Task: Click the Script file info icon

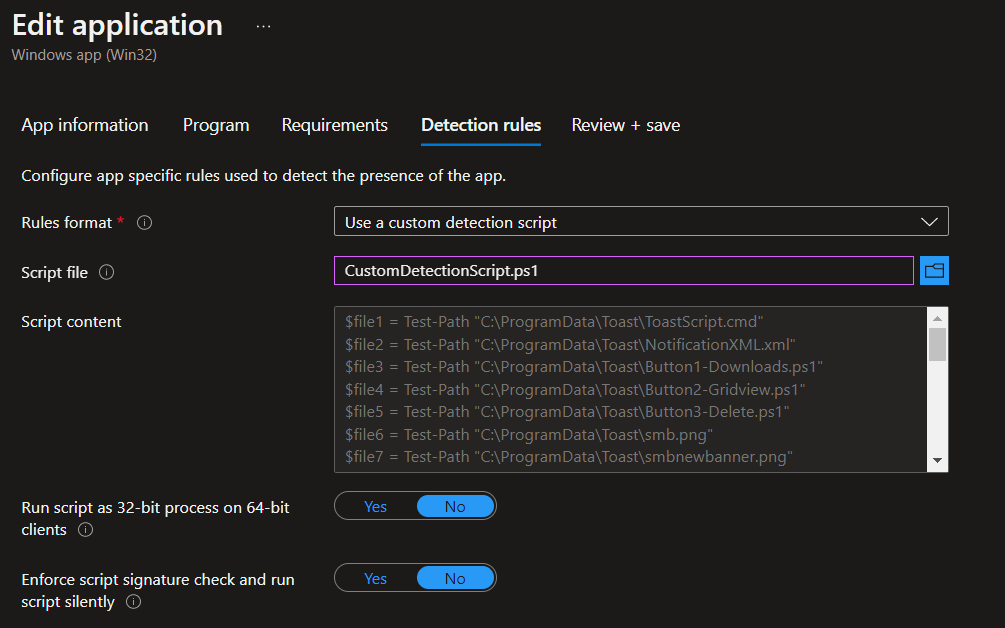Action: point(107,272)
